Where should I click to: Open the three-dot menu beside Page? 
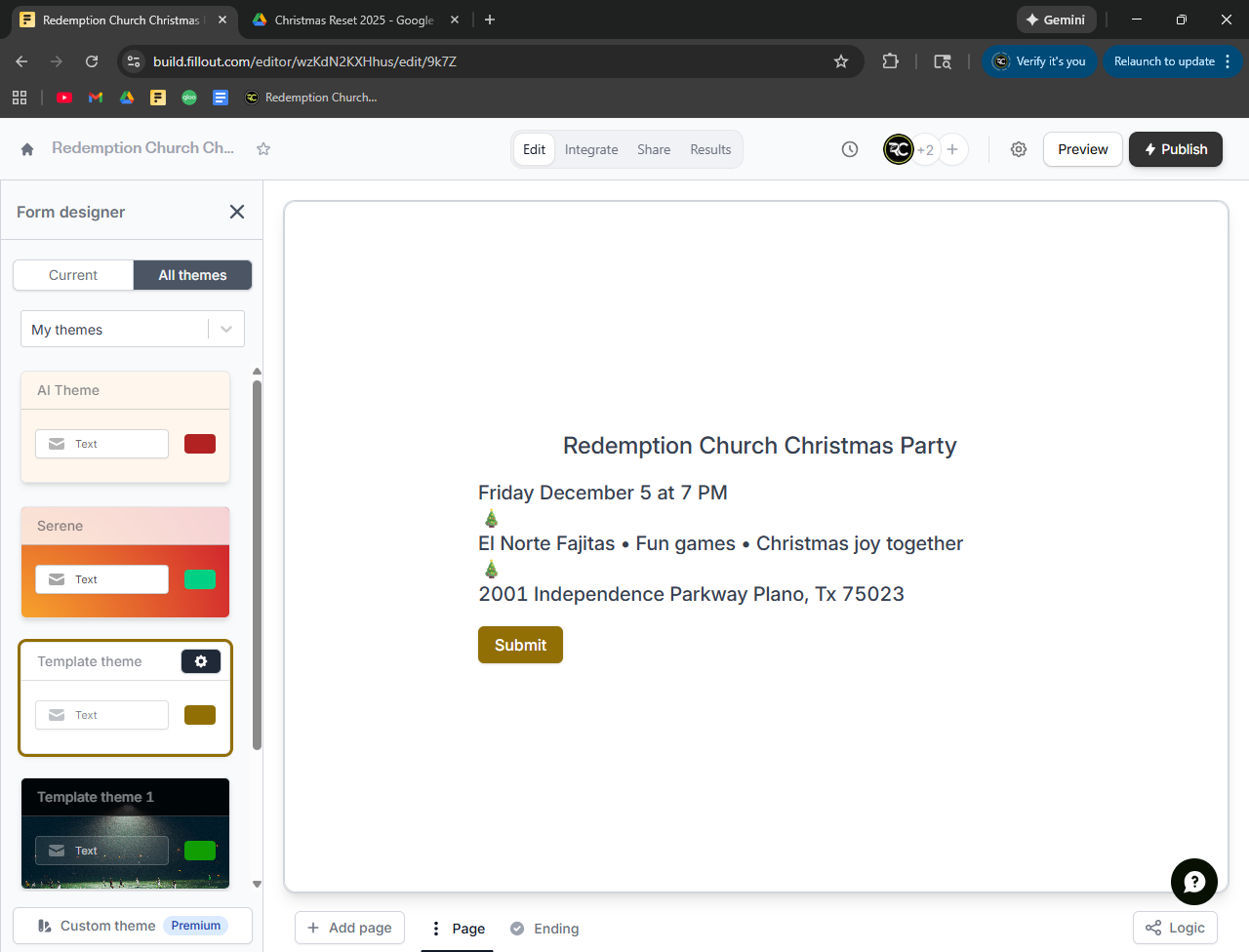[x=436, y=929]
